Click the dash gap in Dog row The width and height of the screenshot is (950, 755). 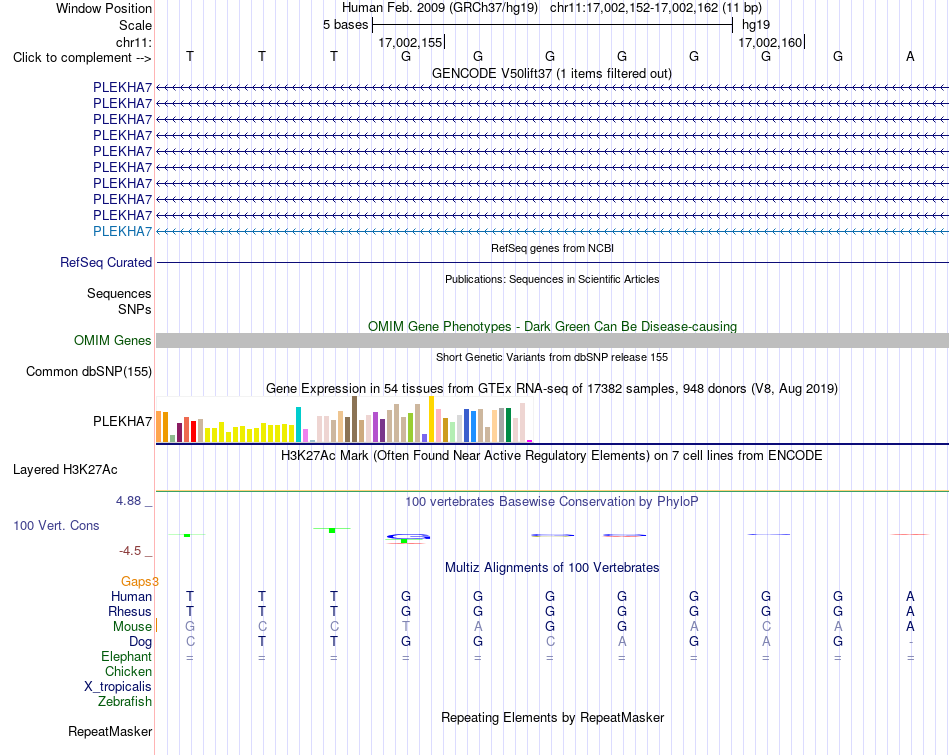[910, 642]
